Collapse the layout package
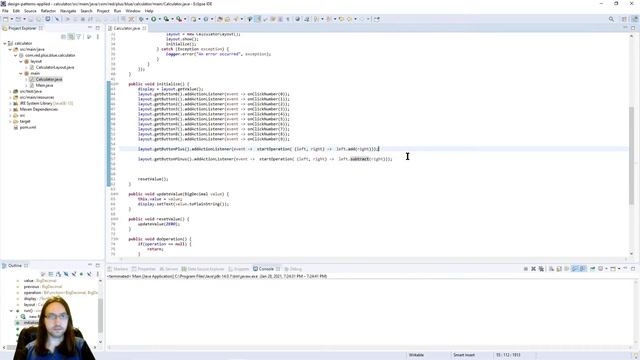 click(x=21, y=61)
